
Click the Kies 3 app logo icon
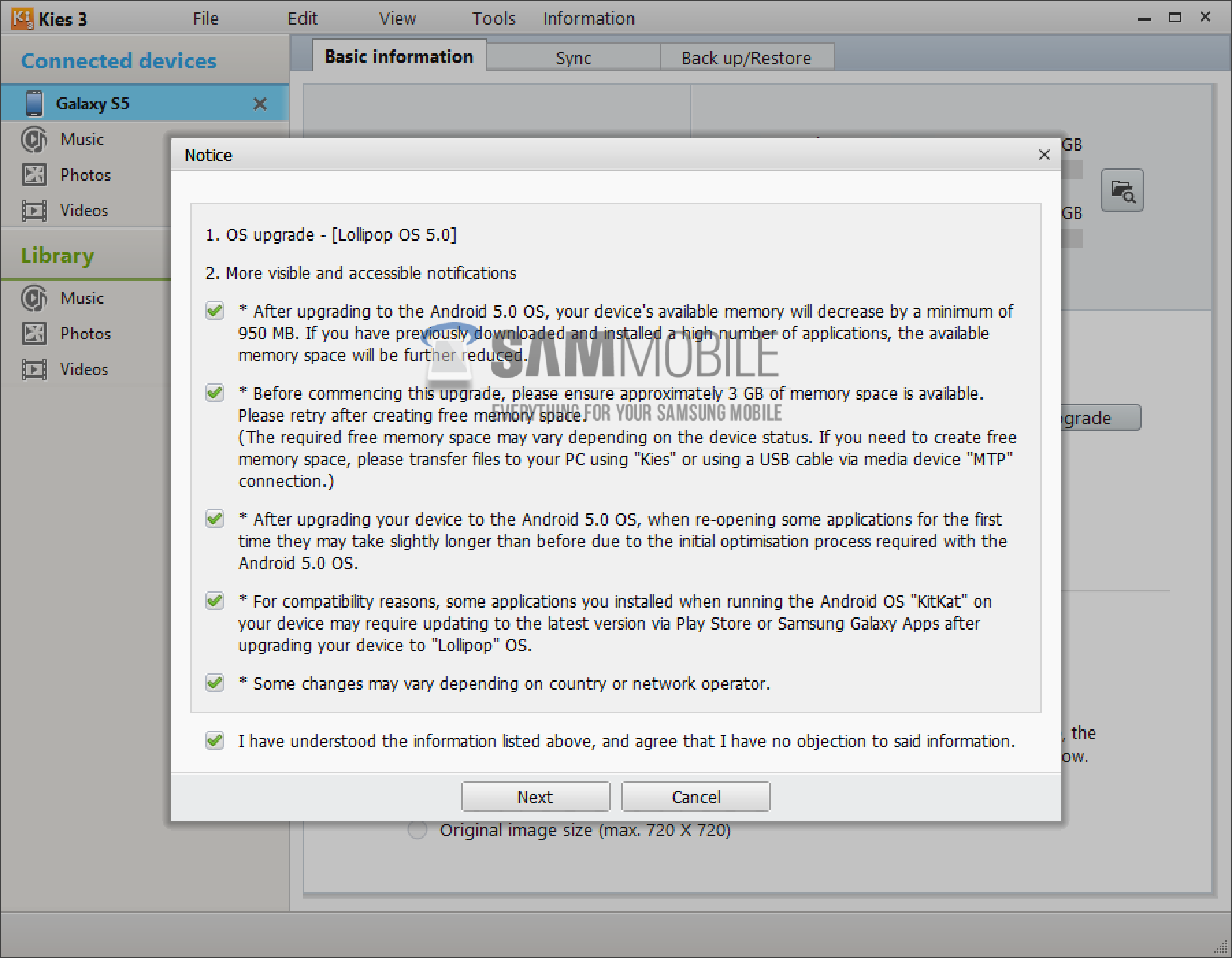point(21,18)
